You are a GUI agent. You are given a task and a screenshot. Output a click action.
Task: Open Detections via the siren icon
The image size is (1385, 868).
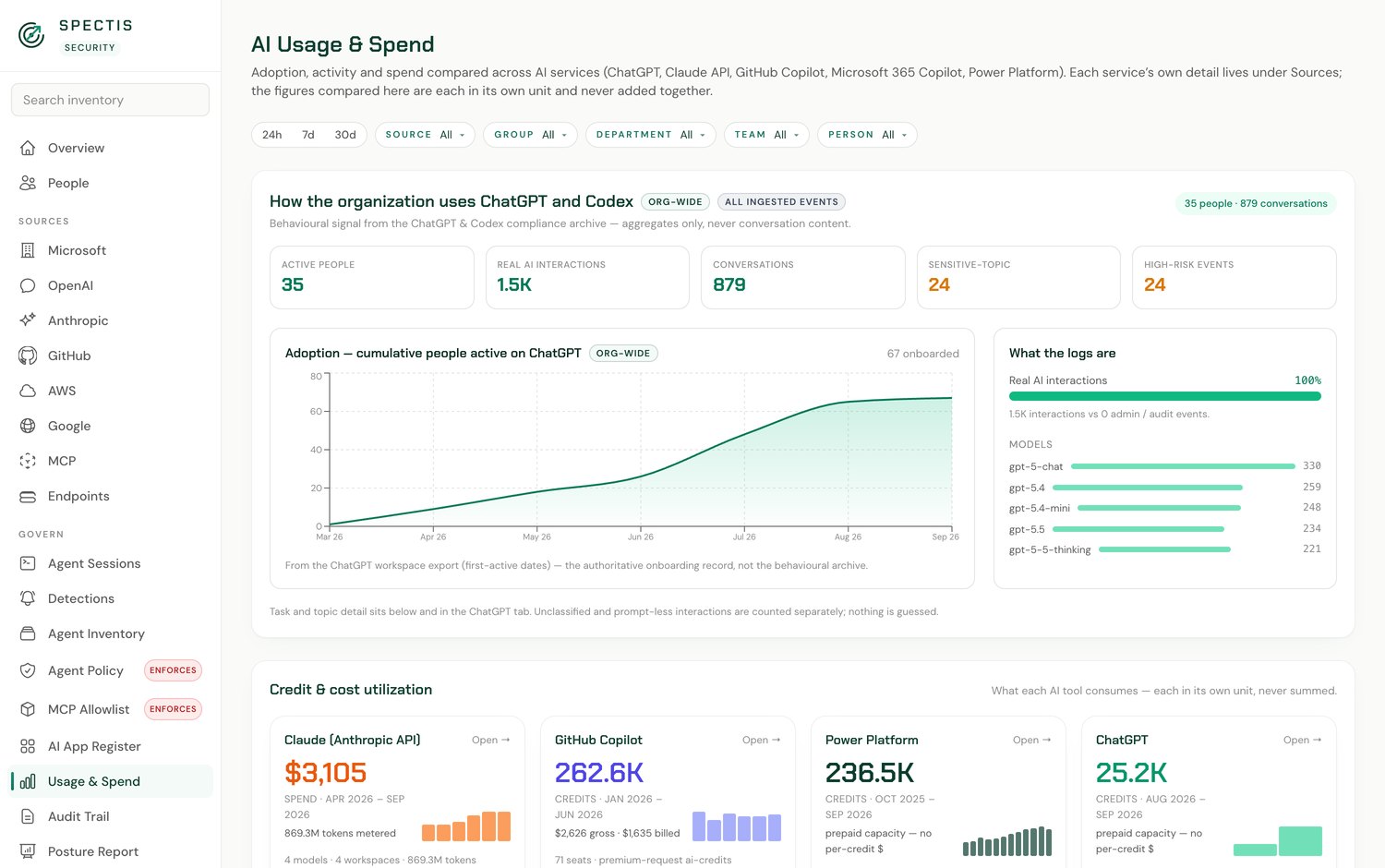click(x=28, y=598)
